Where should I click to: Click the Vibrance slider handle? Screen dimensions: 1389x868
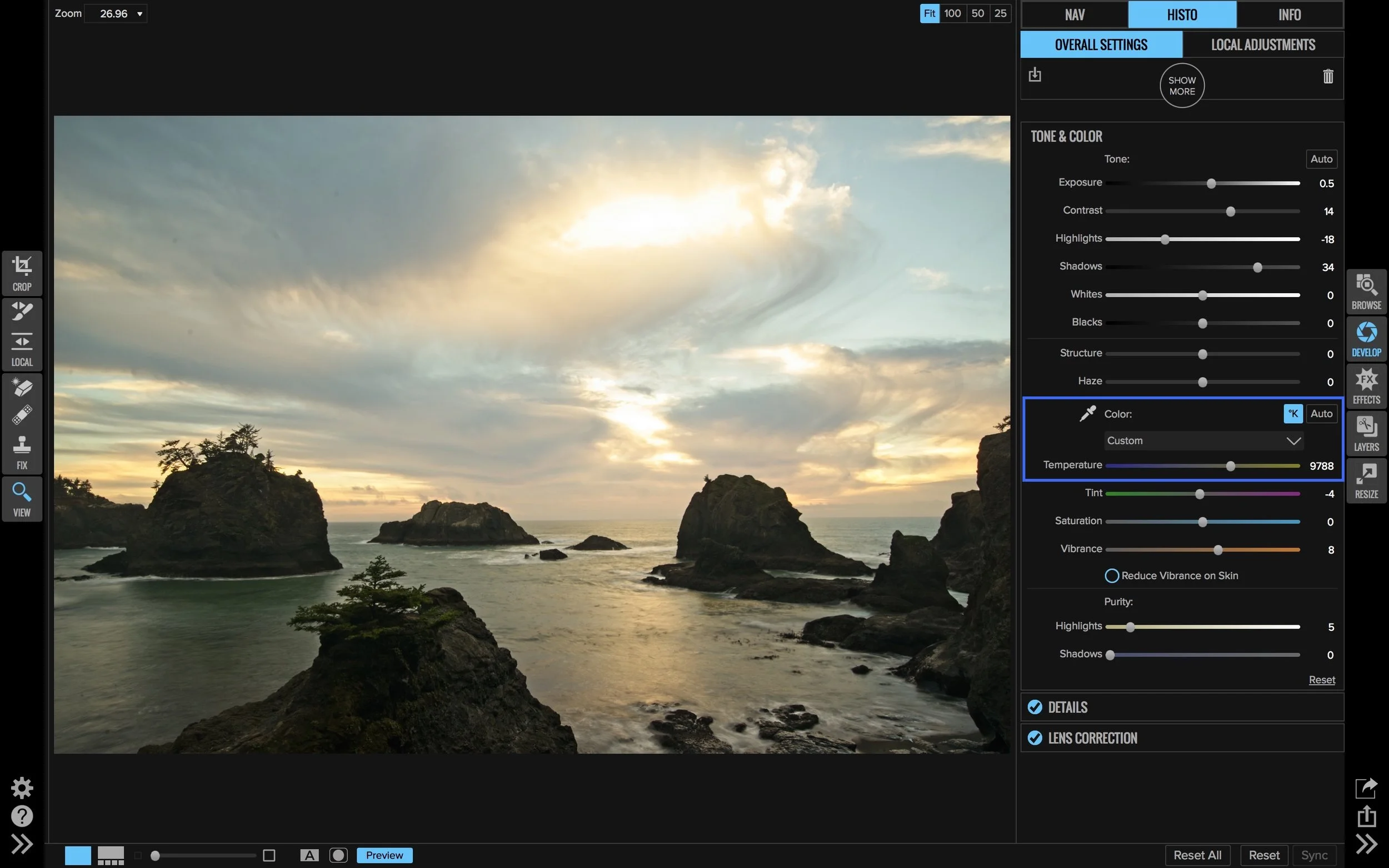click(x=1218, y=550)
